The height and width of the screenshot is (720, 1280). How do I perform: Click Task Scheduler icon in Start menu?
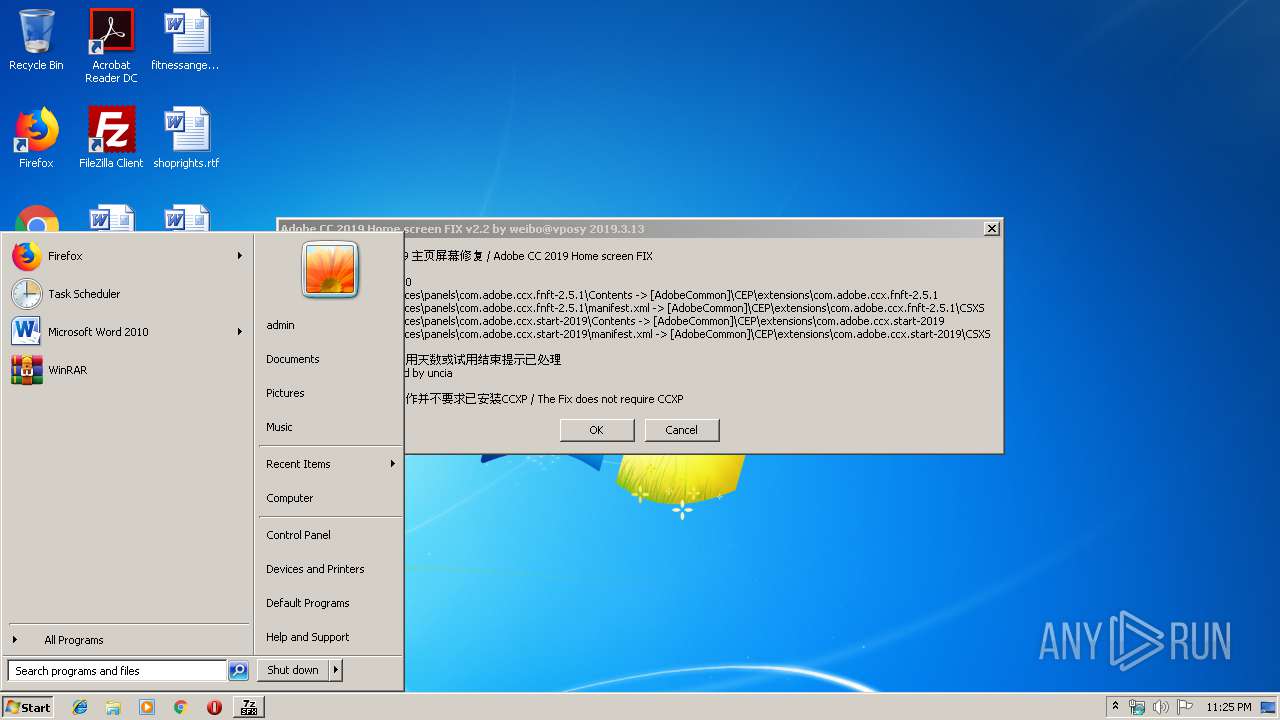coord(27,294)
